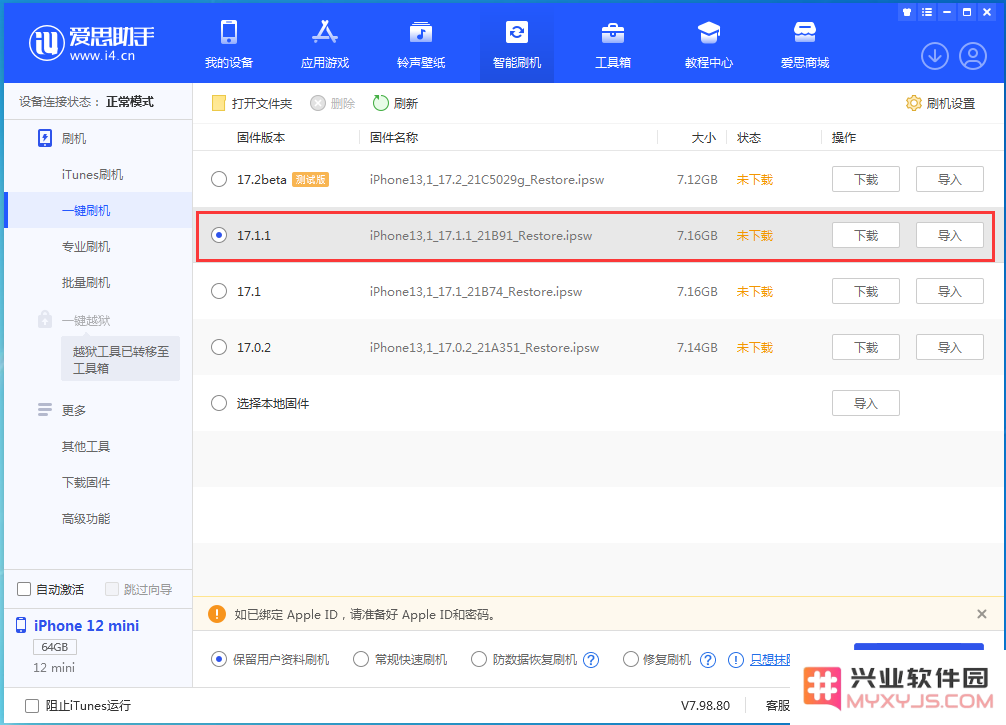The height and width of the screenshot is (725, 1006).
Task: Open the user account profile icon
Action: [x=973, y=56]
